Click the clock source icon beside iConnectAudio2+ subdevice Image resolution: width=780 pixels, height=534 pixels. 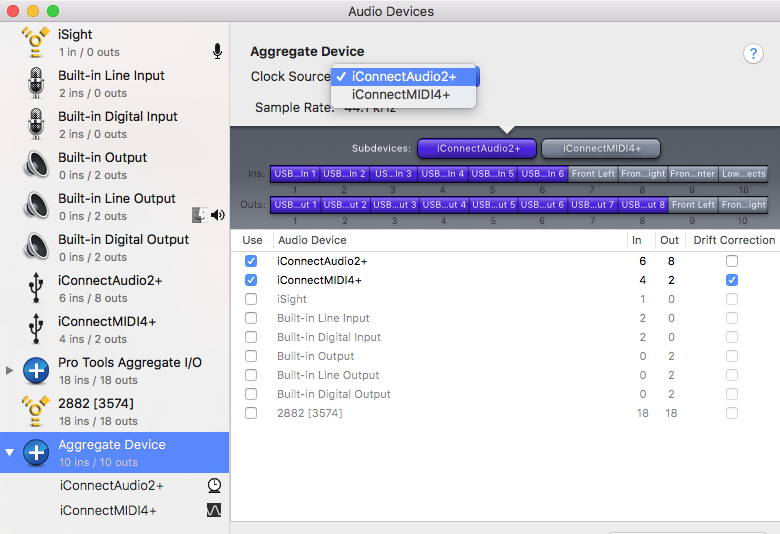pos(214,485)
